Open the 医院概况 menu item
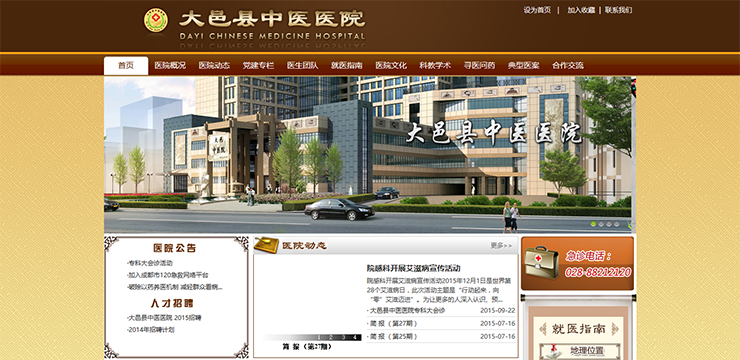This screenshot has height=360, width=740. pyautogui.click(x=170, y=66)
